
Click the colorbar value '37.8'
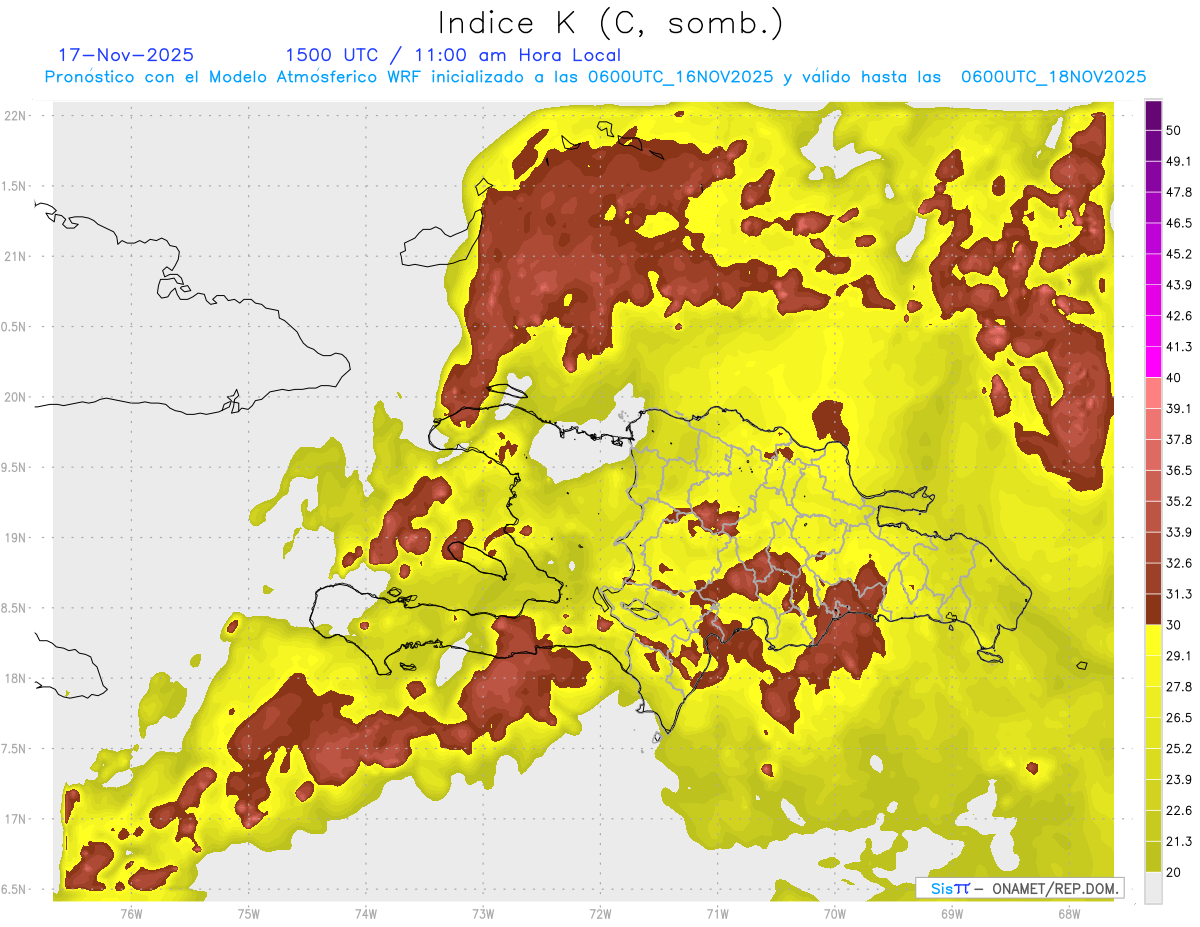(1179, 439)
